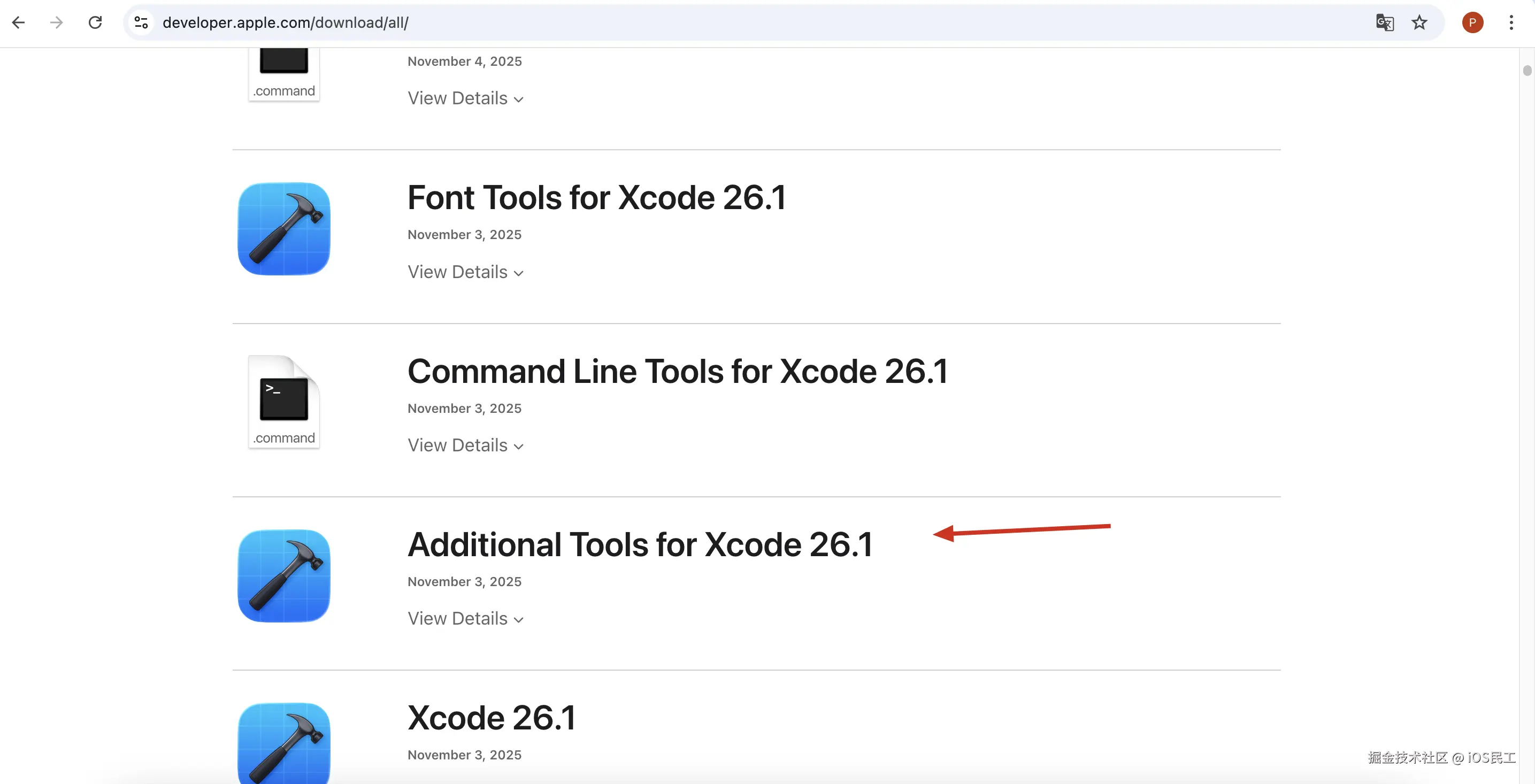Click the November 4, 2025 date text

465,62
